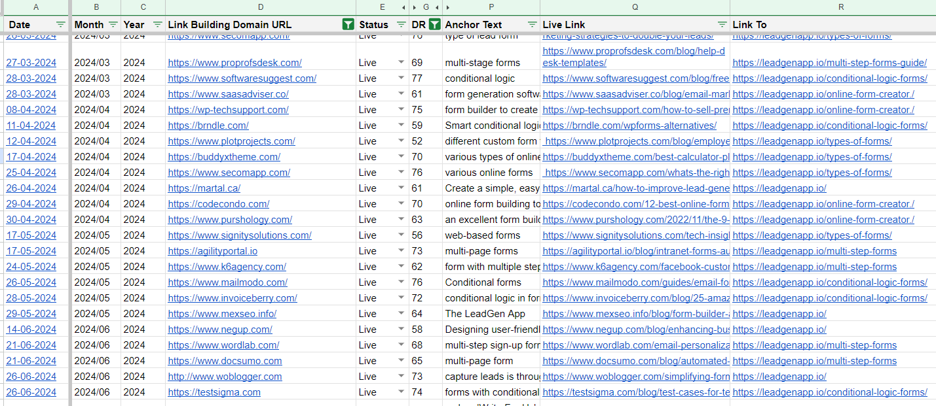
Task: Select Year cell 2024 in negup.com row
Action: 143,330
